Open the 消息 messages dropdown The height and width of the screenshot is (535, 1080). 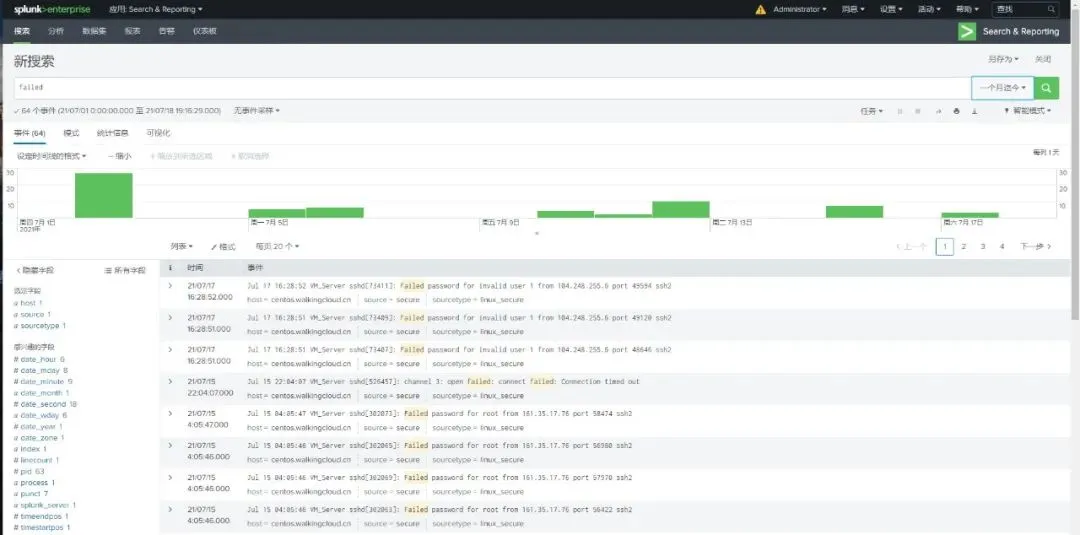pos(853,10)
